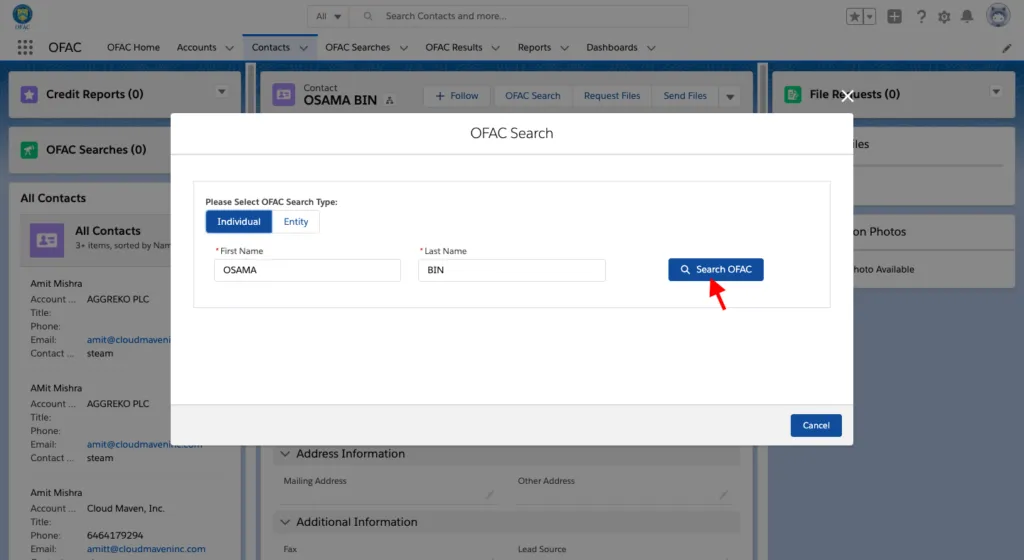Viewport: 1024px width, 560px height.
Task: Open the OFAC Searches tab
Action: pos(358,48)
